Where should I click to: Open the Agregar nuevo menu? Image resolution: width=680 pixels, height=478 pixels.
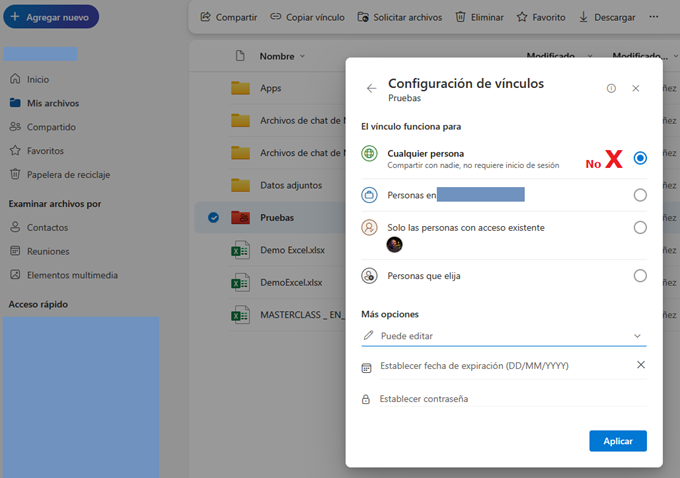coord(50,17)
